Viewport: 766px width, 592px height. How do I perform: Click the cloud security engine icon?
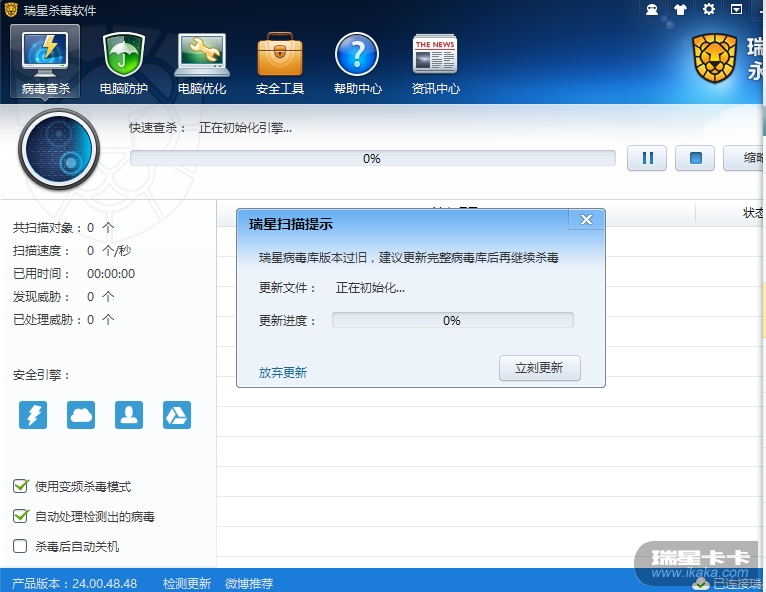click(x=81, y=415)
